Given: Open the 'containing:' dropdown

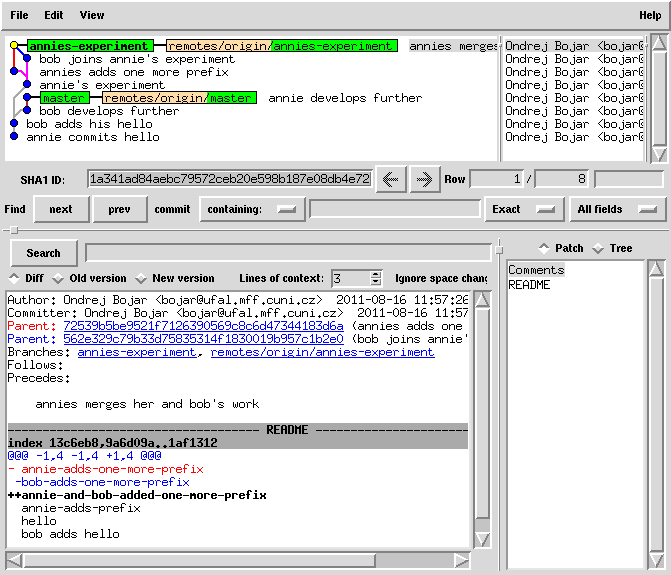Looking at the screenshot, I should (x=252, y=209).
